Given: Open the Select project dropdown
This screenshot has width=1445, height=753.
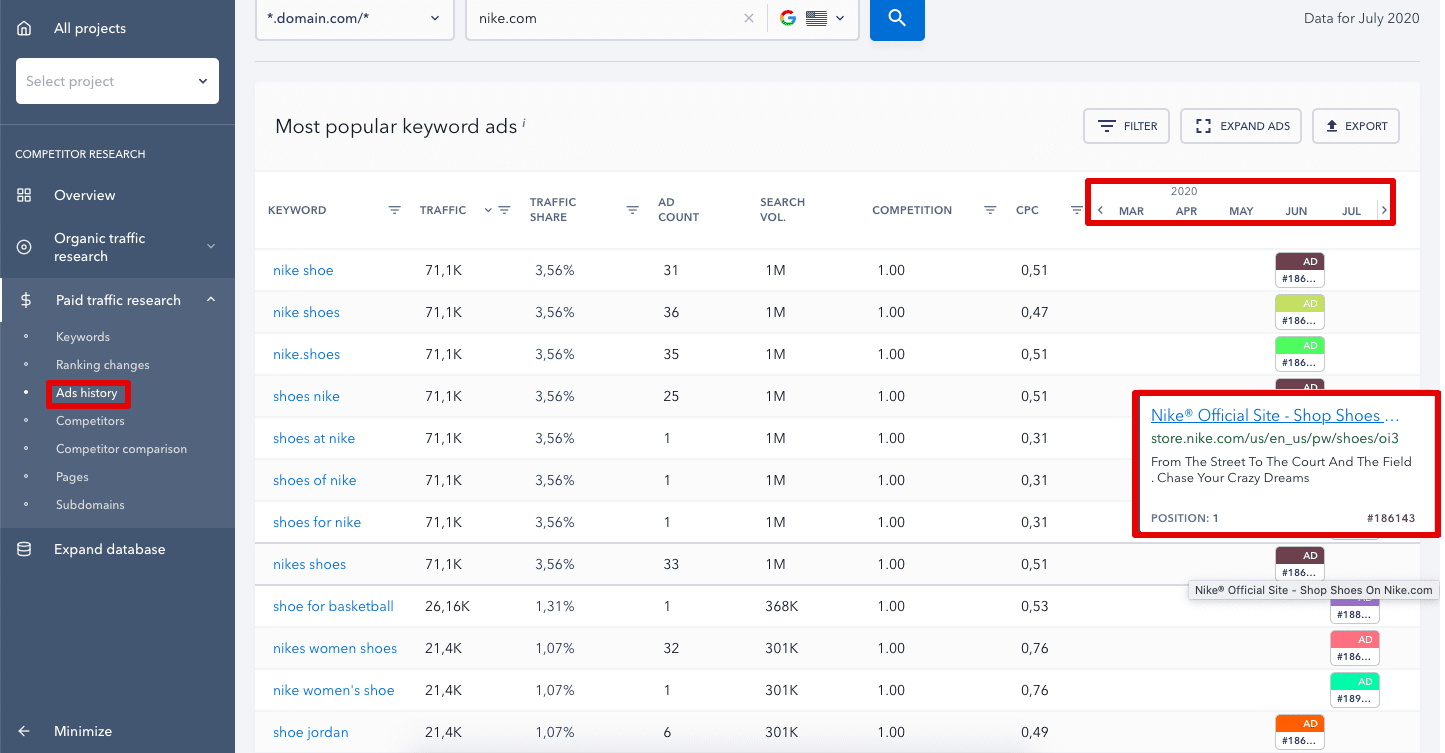Looking at the screenshot, I should [x=117, y=81].
